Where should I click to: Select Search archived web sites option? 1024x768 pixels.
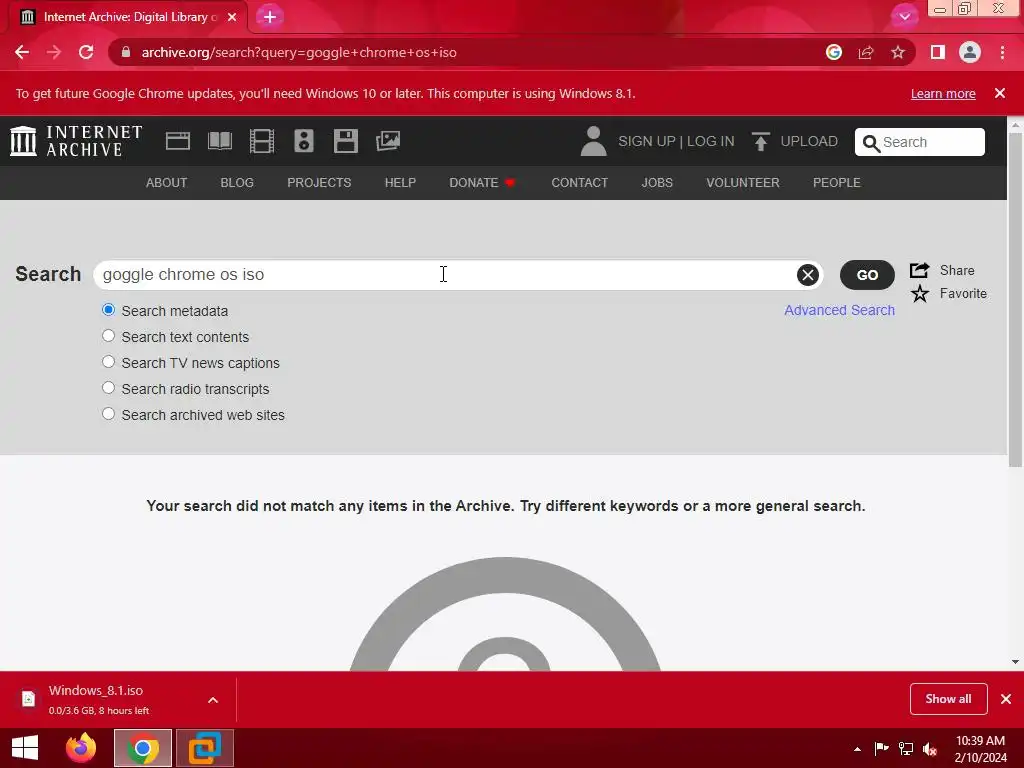click(108, 414)
